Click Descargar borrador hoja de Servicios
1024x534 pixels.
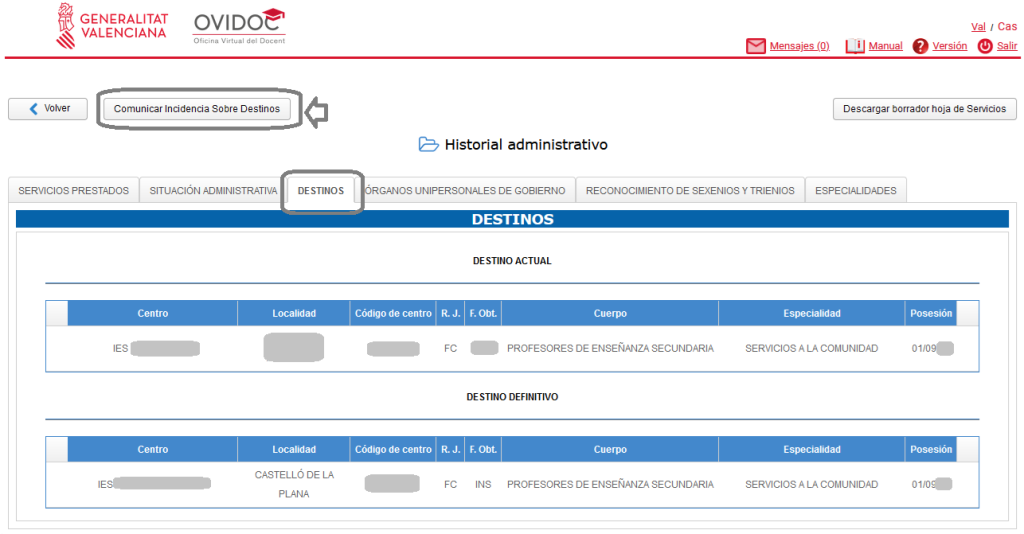(x=924, y=109)
